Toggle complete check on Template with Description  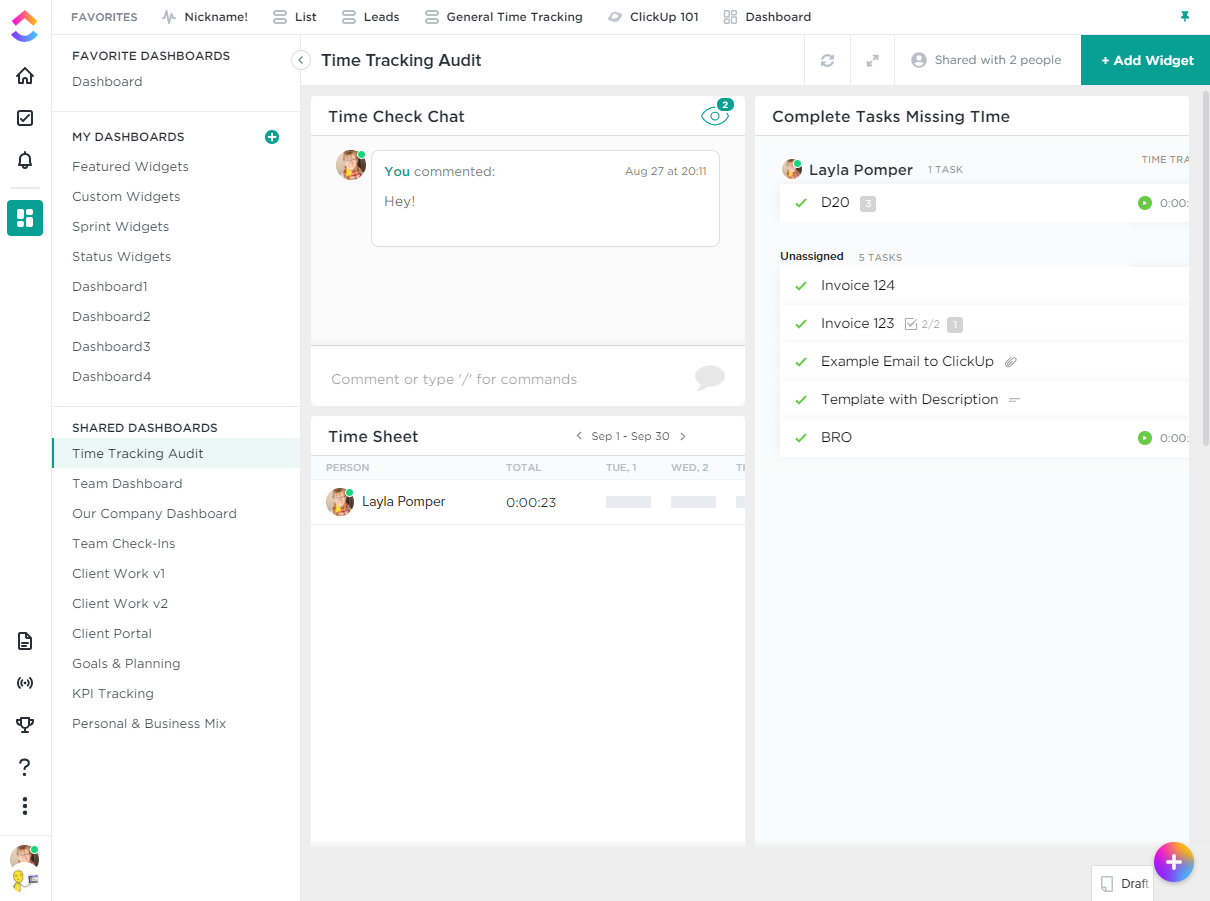[800, 400]
